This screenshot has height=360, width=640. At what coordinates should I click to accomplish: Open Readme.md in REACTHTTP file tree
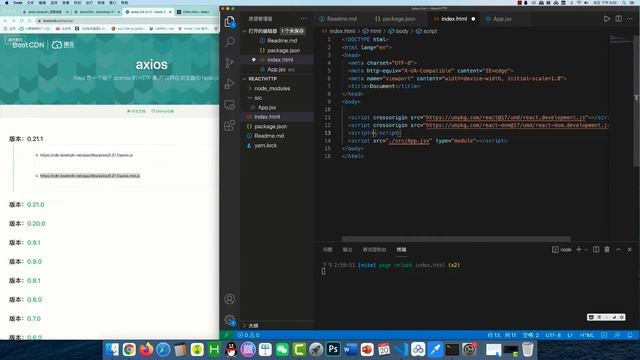tap(269, 136)
